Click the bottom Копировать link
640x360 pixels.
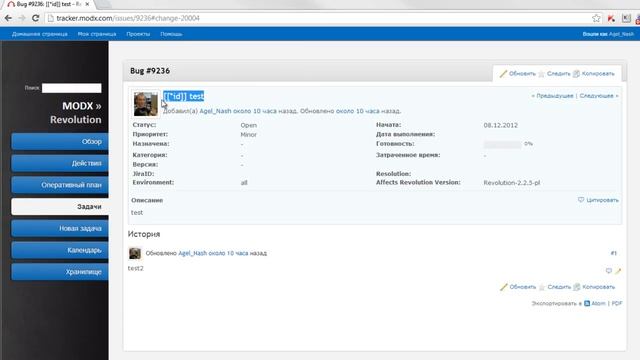598,287
